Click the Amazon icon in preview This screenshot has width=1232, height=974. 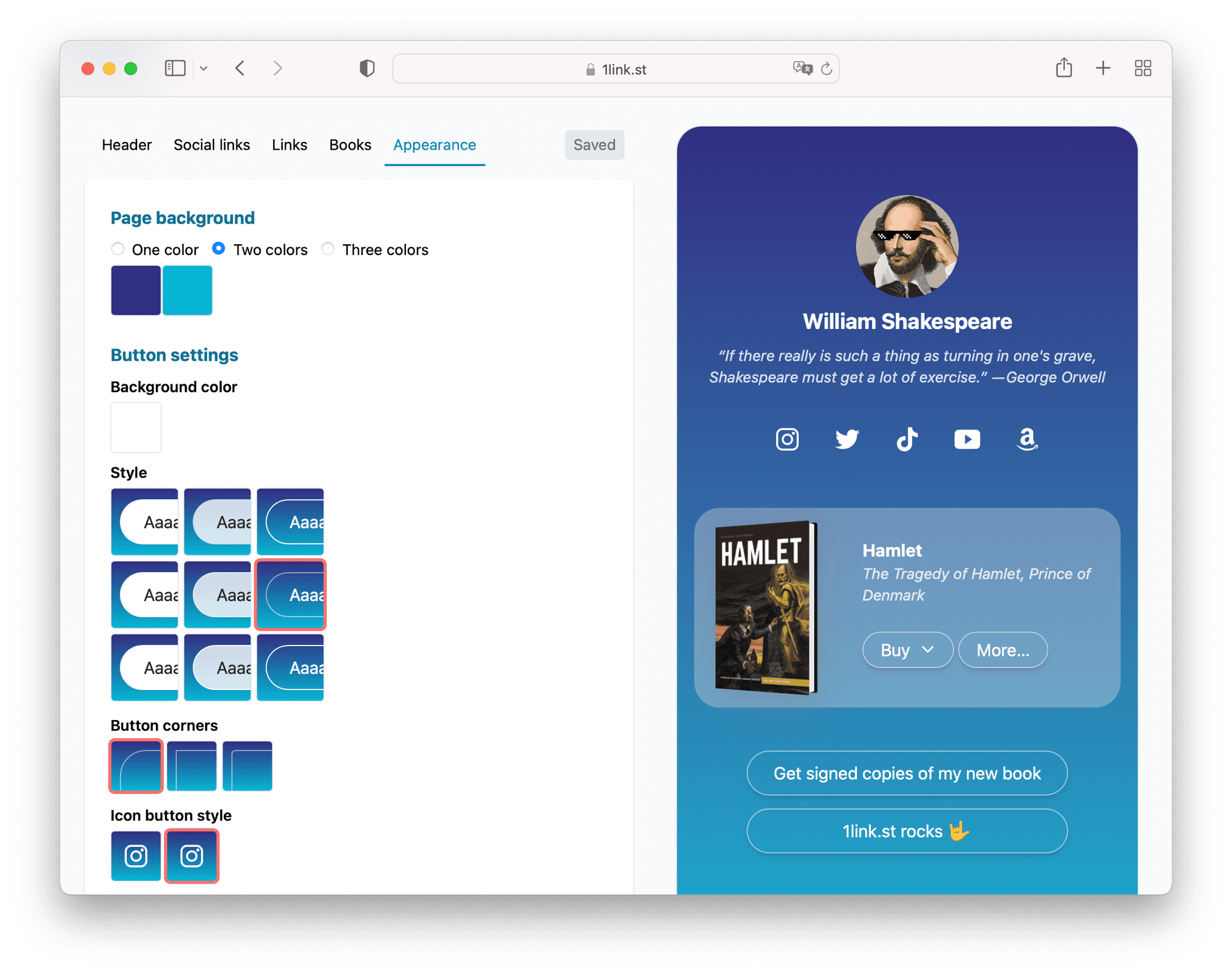click(x=1027, y=439)
